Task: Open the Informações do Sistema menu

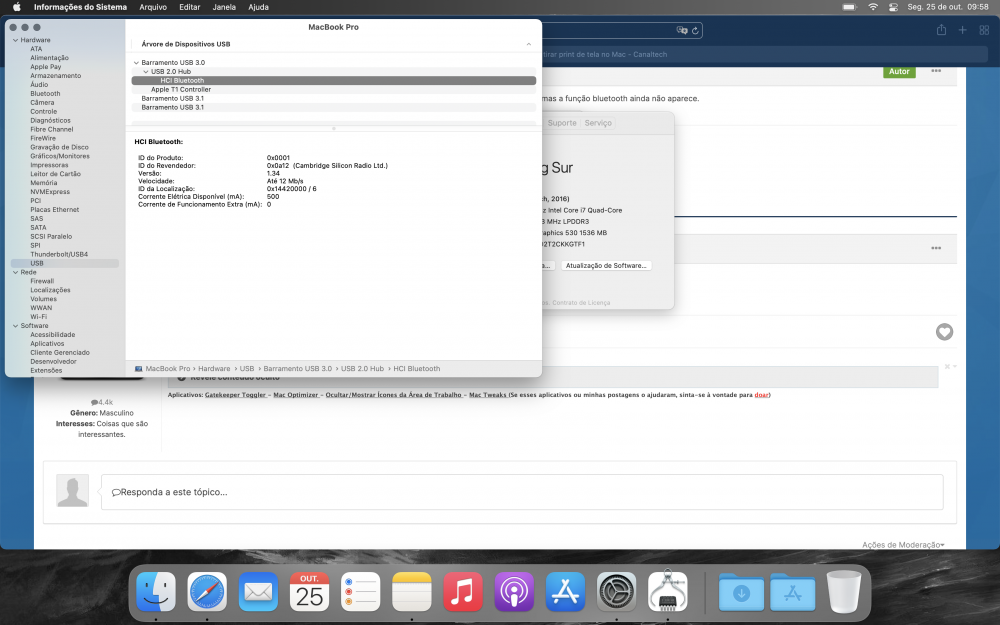Action: [80, 7]
